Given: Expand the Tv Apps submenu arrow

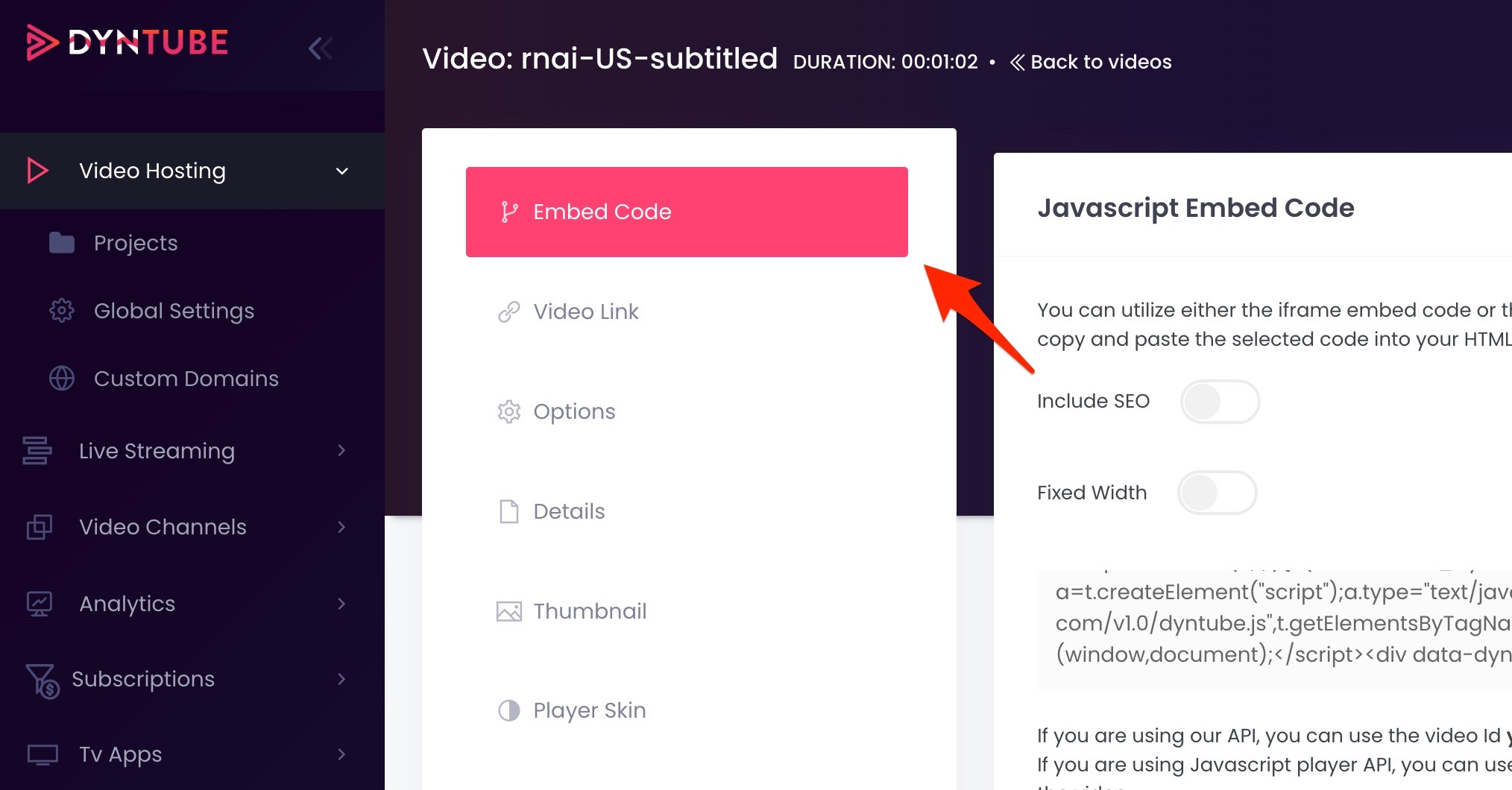Looking at the screenshot, I should pyautogui.click(x=342, y=754).
